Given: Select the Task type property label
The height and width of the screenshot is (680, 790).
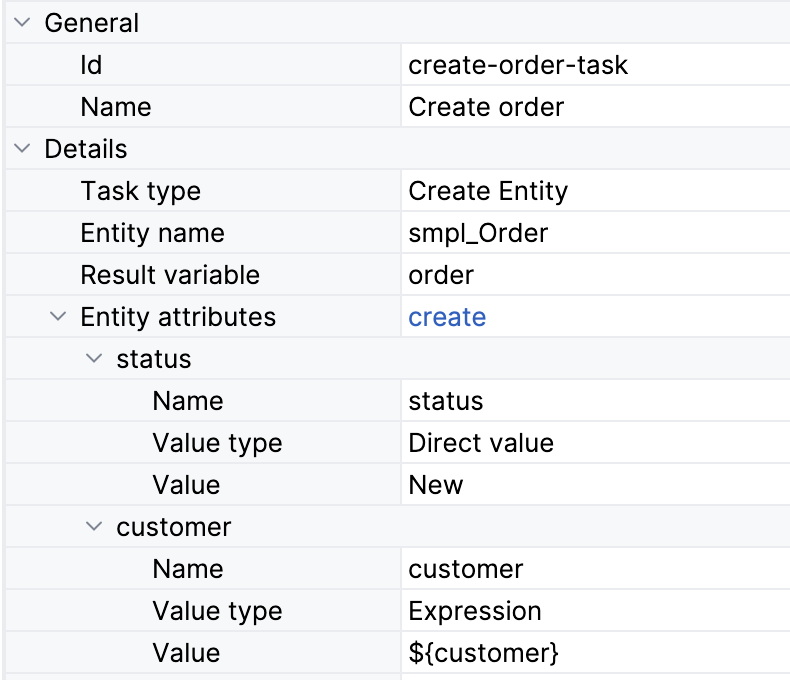Looking at the screenshot, I should (140, 192).
